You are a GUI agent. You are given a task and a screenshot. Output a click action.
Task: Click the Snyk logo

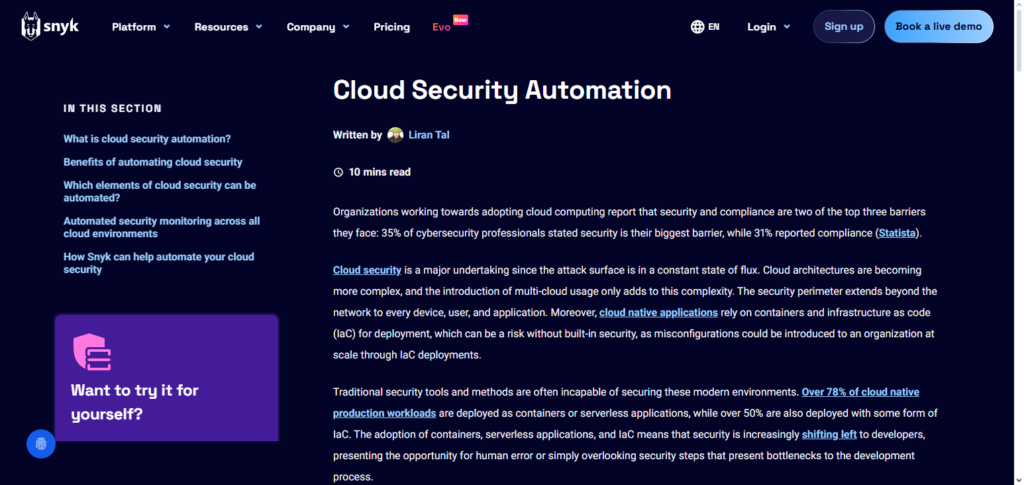pyautogui.click(x=50, y=26)
